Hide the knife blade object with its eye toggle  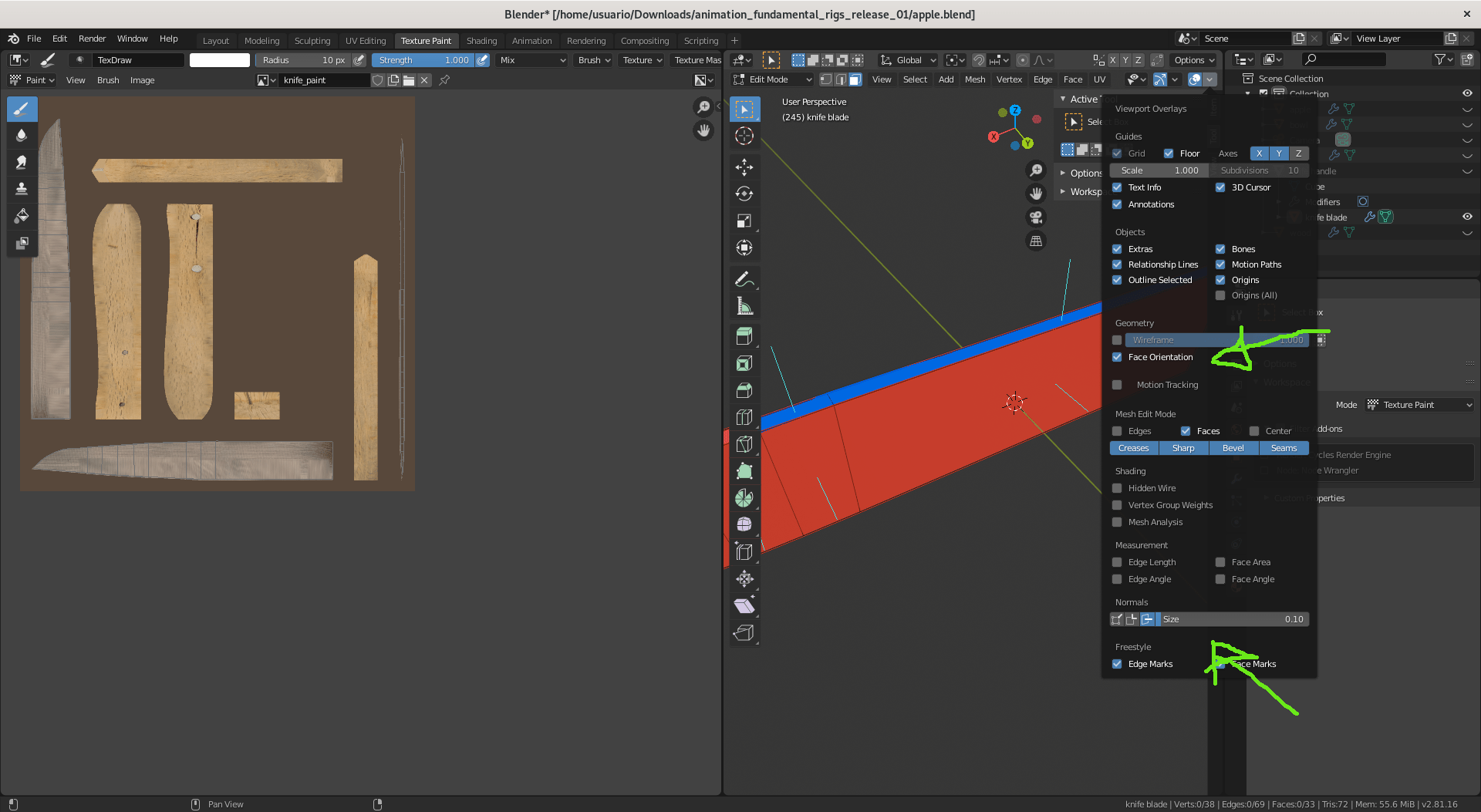1468,217
